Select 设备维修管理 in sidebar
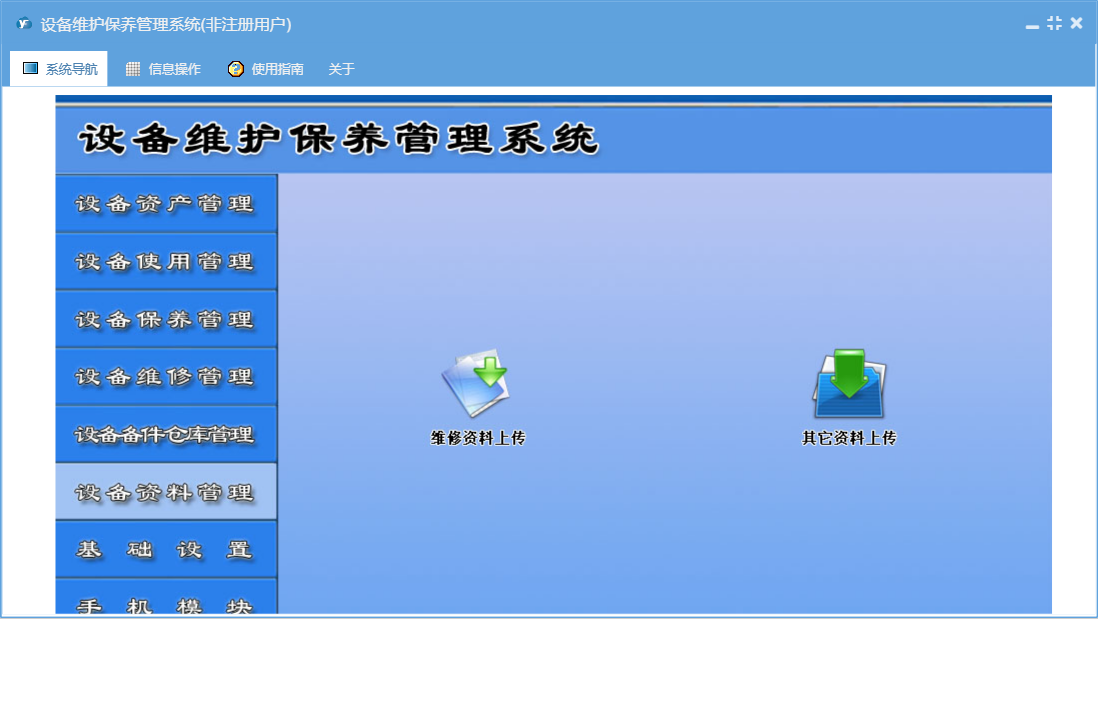1098x728 pixels. point(167,377)
